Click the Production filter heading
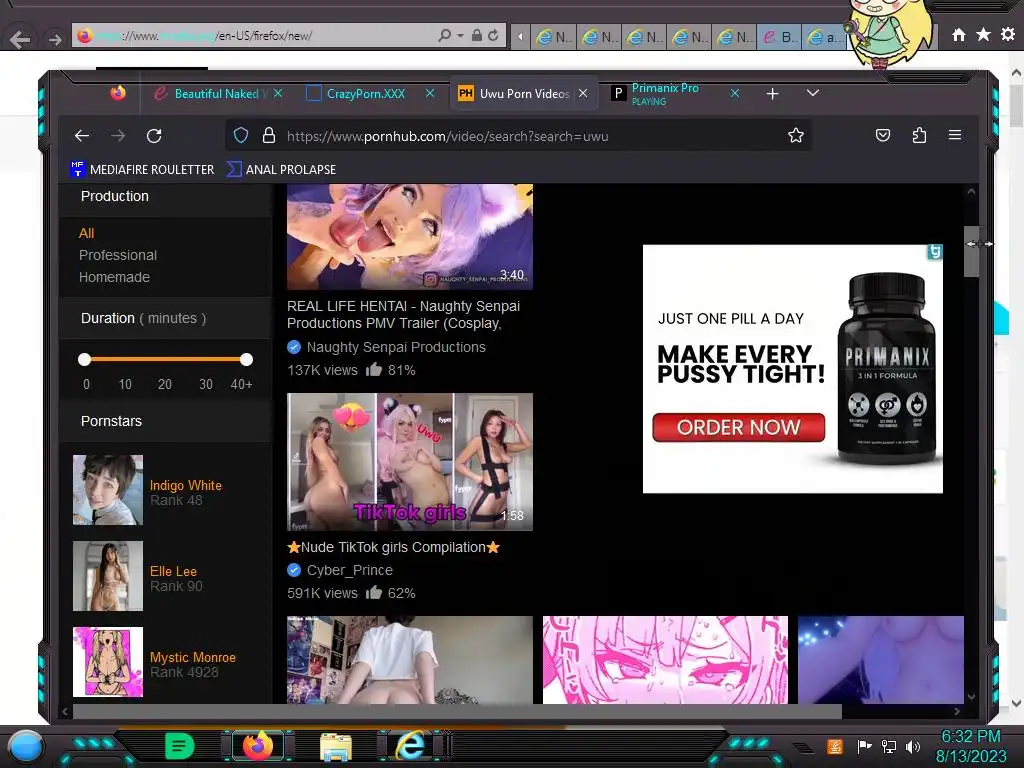The image size is (1024, 768). click(115, 196)
